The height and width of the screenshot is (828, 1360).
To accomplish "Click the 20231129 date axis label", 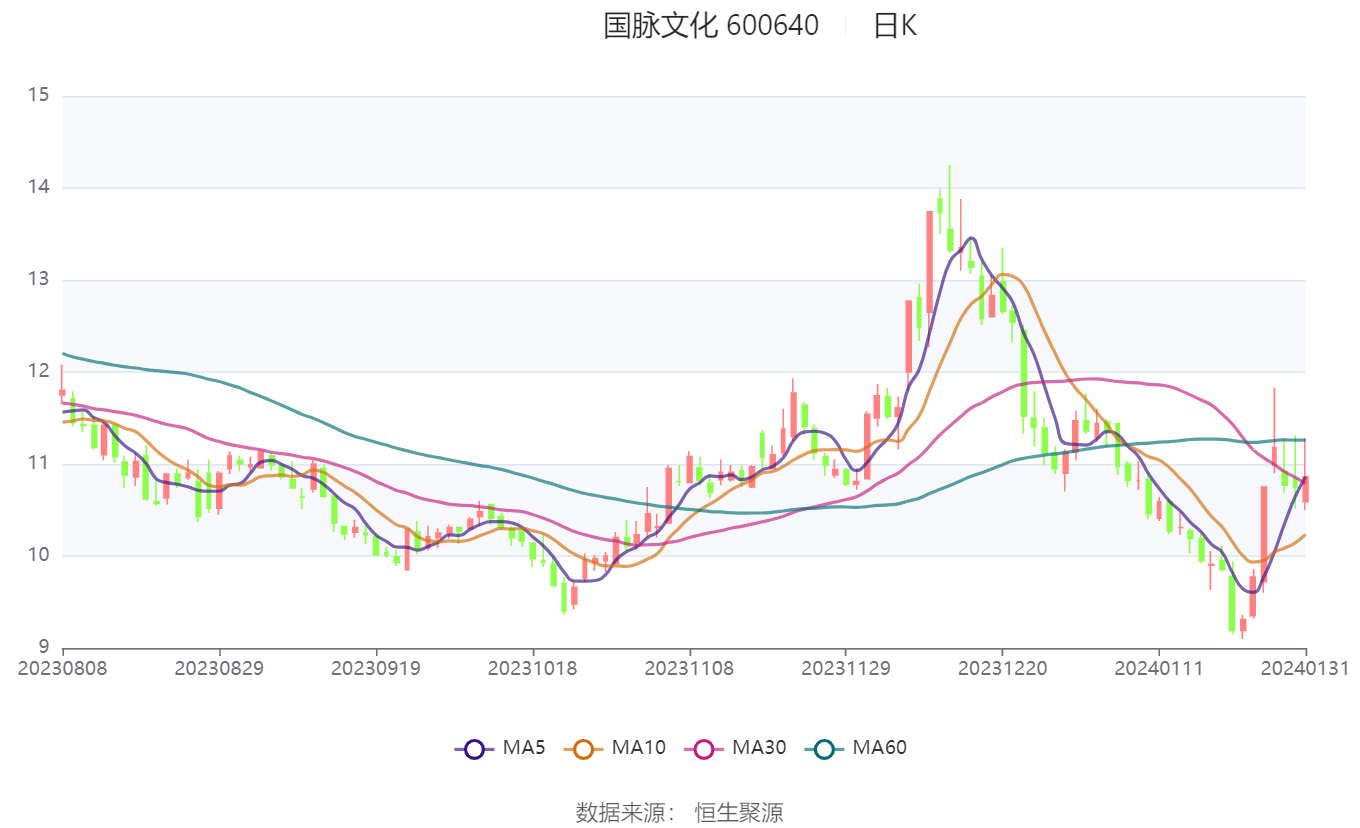I will coord(847,667).
